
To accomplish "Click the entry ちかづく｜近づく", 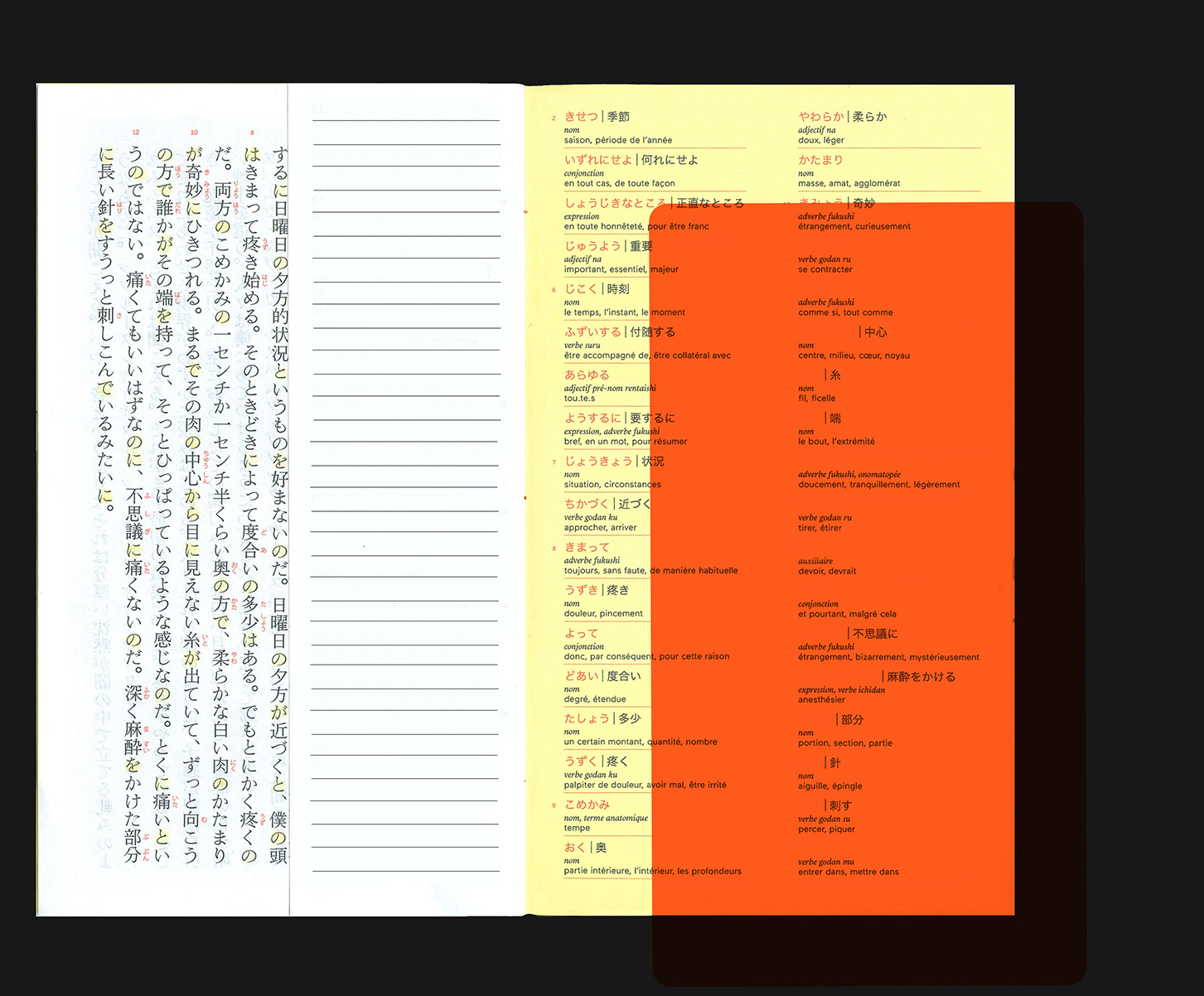I will pyautogui.click(x=608, y=504).
